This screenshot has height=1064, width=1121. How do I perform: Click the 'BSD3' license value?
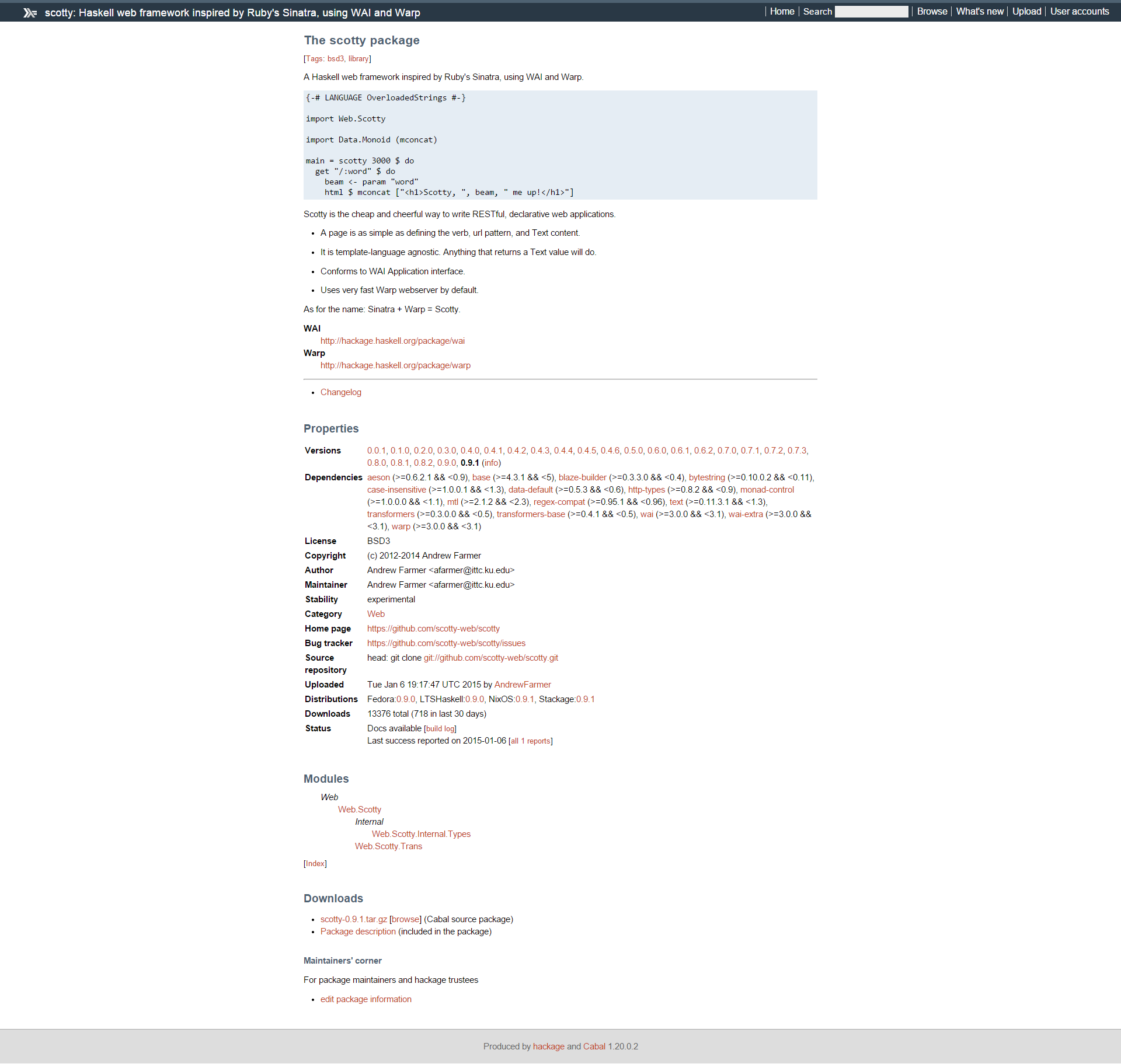[x=378, y=541]
